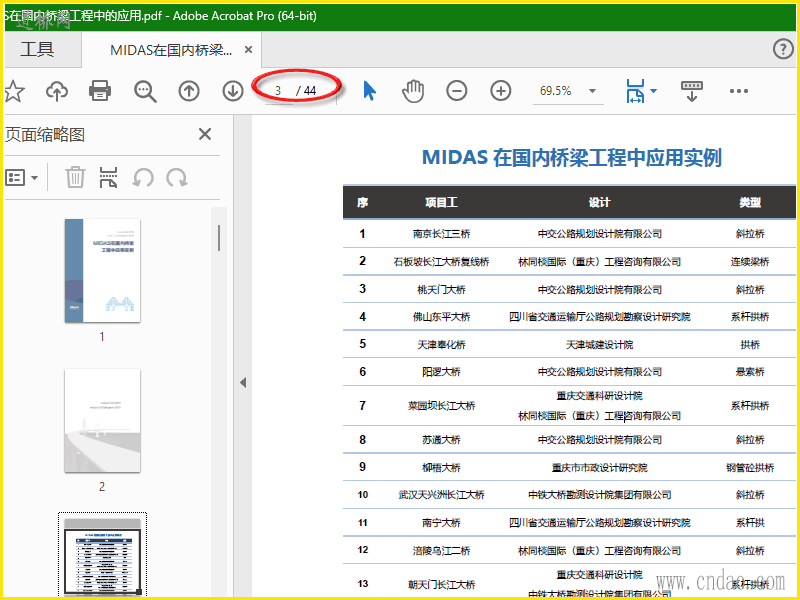Click 阳逻大桥 cell
The height and width of the screenshot is (600, 800).
[441, 372]
